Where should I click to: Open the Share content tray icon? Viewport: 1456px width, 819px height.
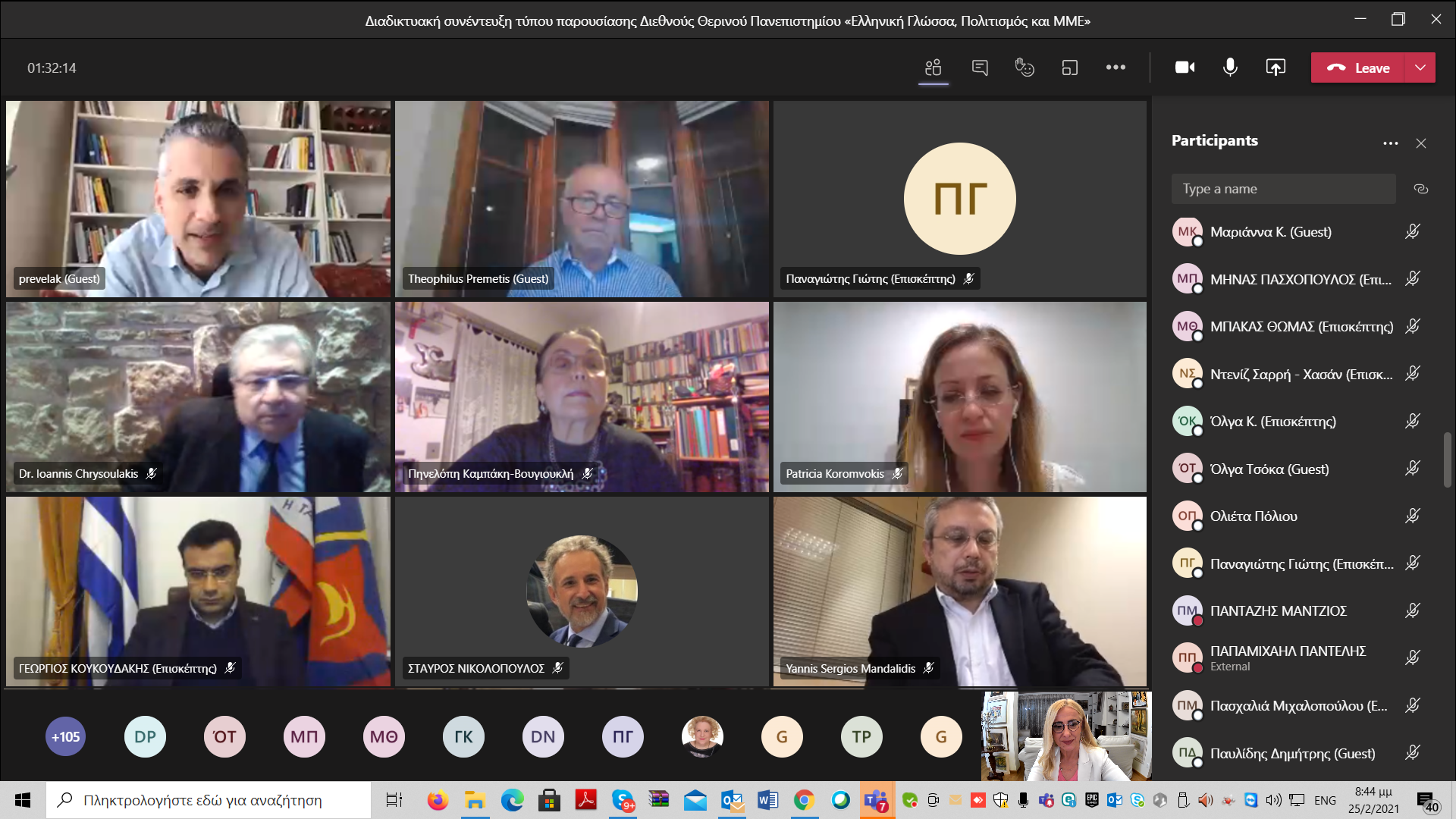[1276, 67]
